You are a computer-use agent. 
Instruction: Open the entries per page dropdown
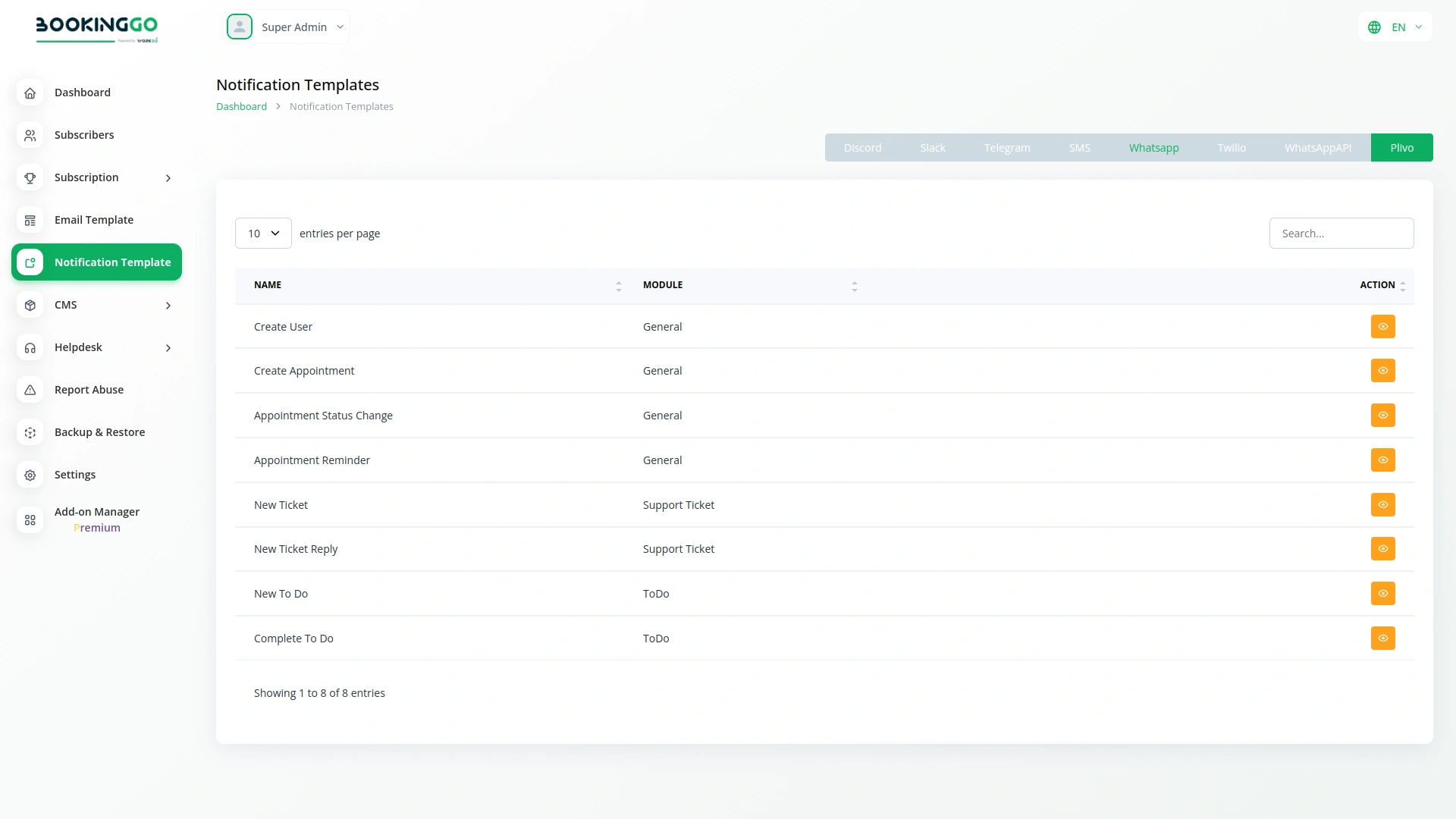coord(263,234)
